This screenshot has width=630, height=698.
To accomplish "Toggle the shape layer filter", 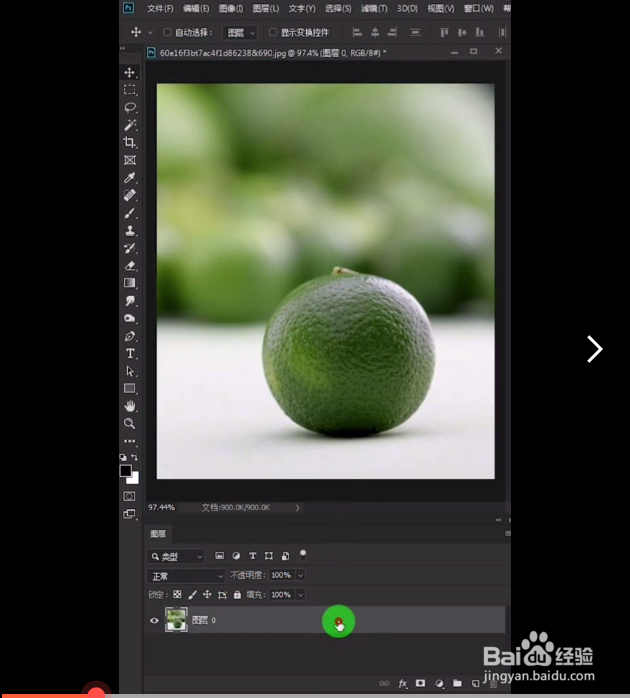I will click(269, 556).
